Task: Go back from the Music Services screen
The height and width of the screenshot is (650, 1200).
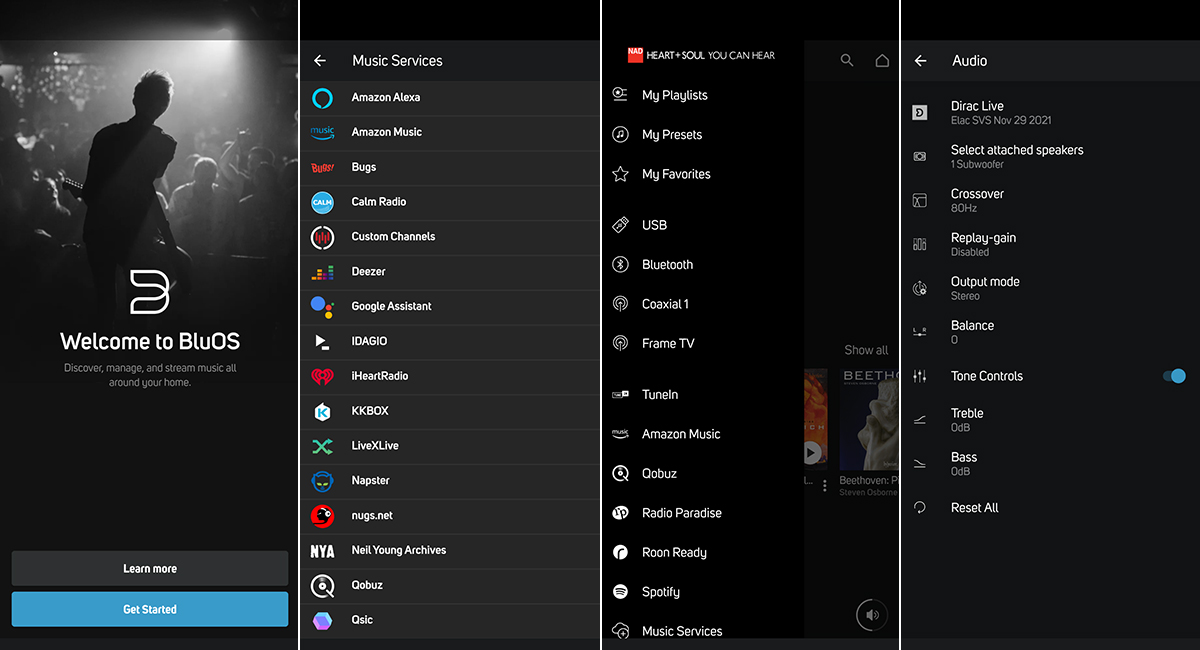Action: (x=320, y=61)
